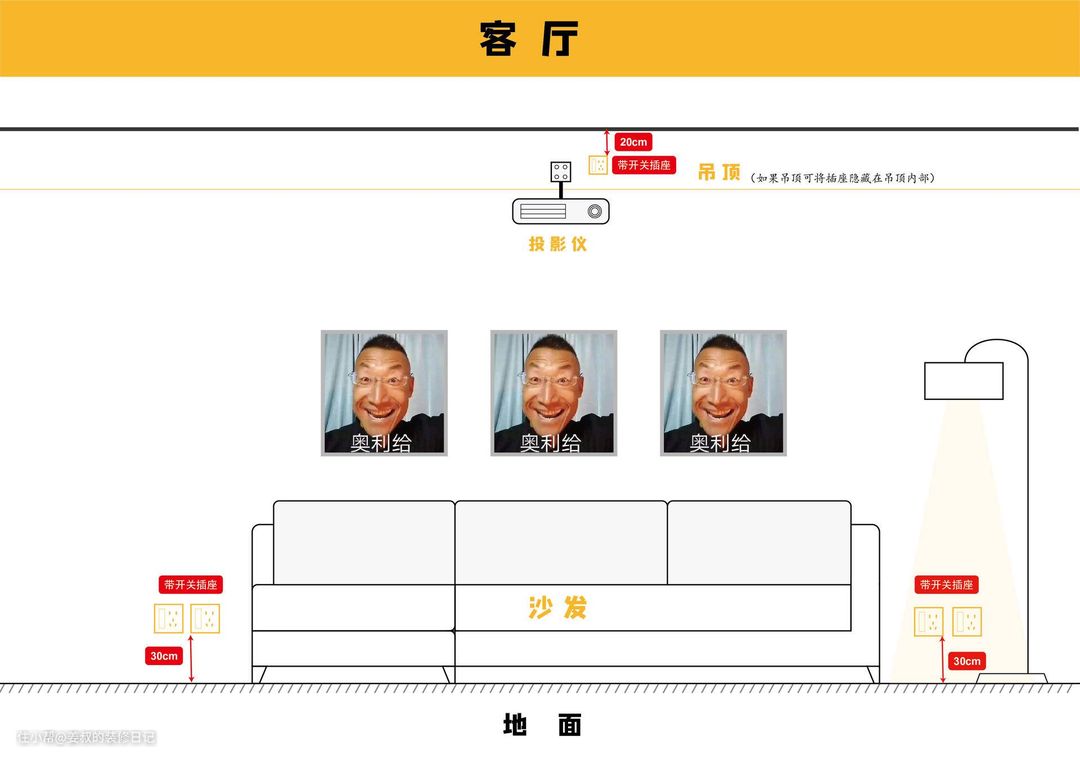Screen dimensions: 1080x764
Task: Click the floor lamp base on the ground
Action: click(1011, 678)
